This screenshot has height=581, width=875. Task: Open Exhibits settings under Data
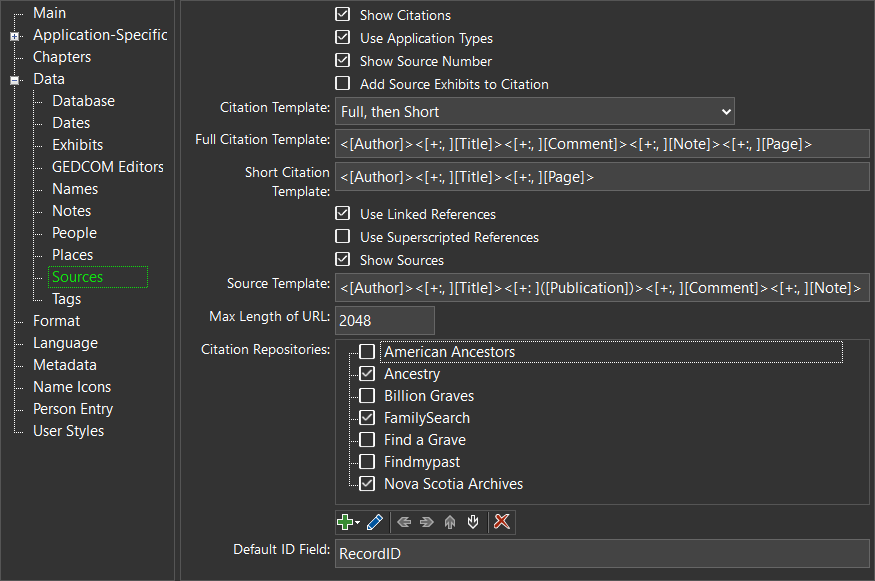(x=78, y=145)
